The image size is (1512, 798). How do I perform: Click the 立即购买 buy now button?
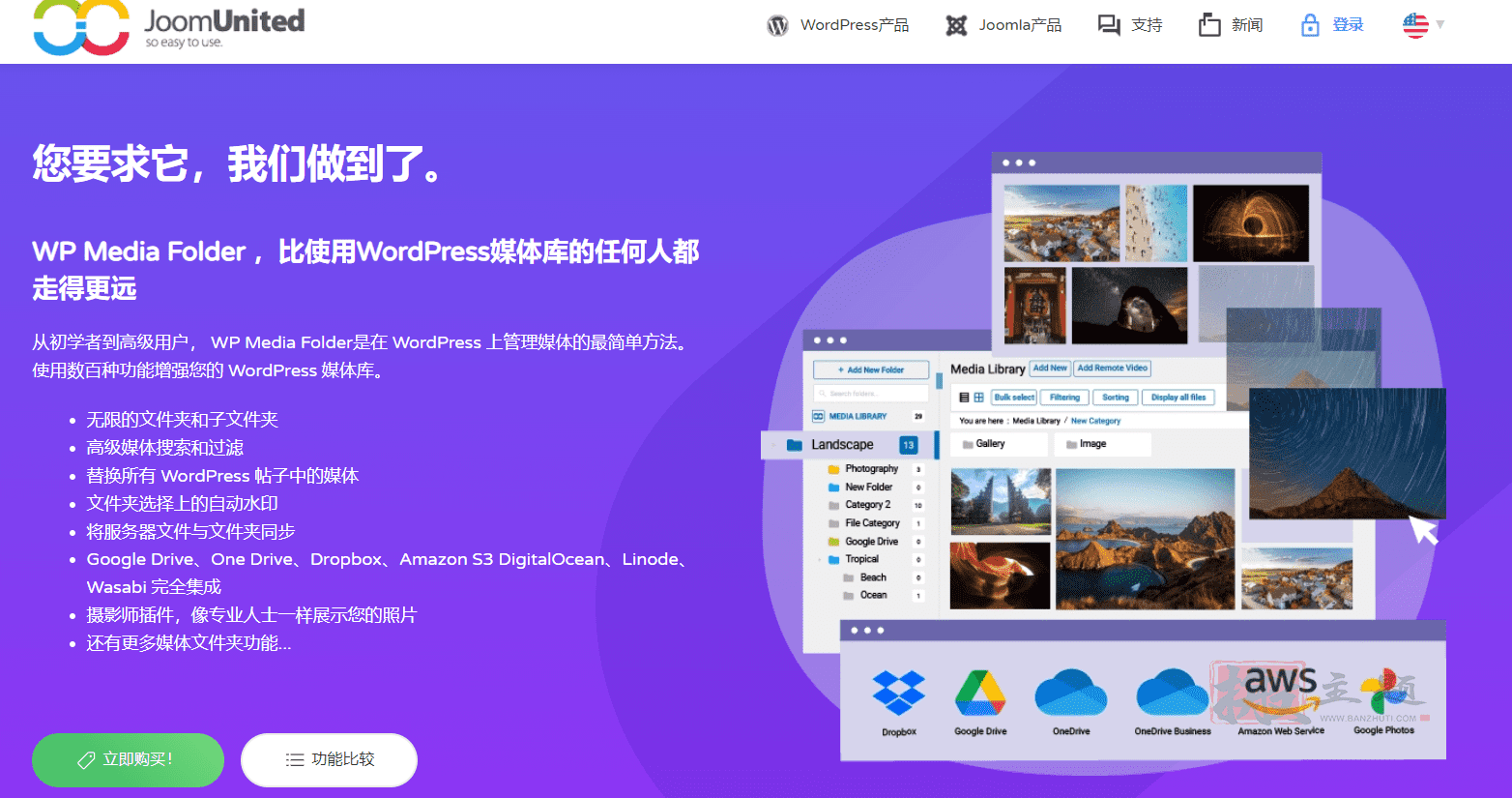tap(128, 760)
